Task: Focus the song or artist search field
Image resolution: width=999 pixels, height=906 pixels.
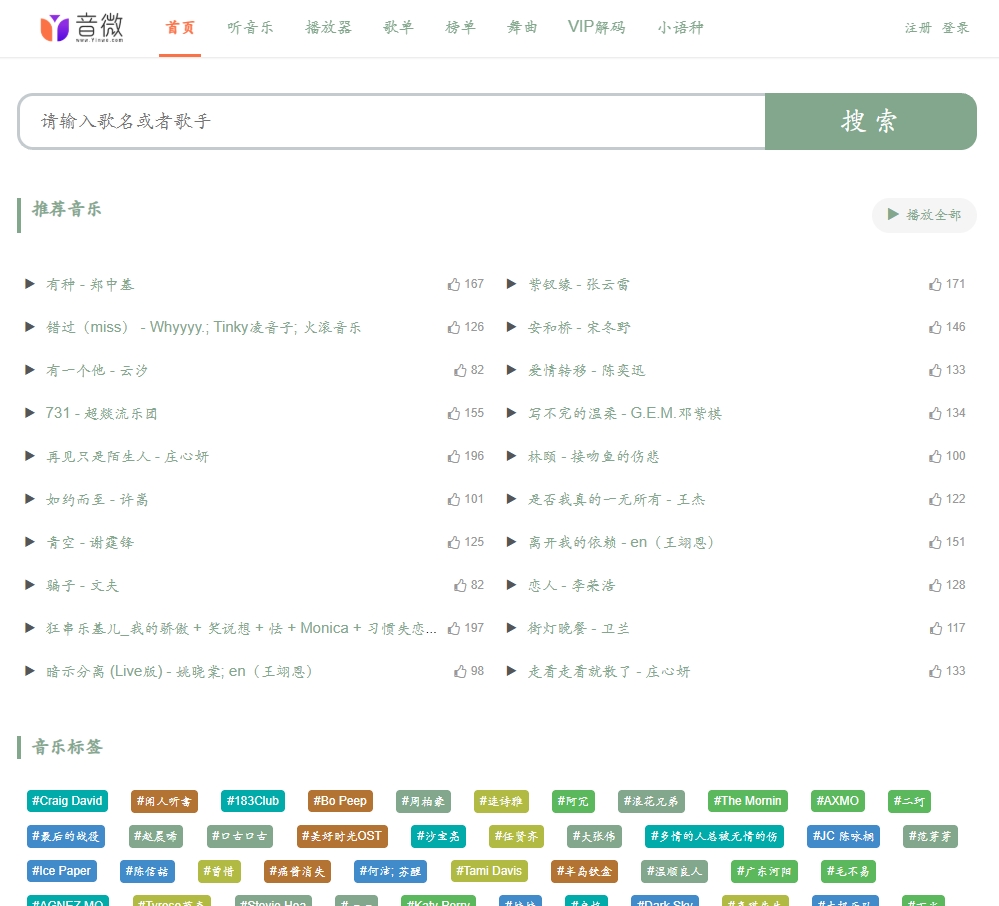Action: (390, 121)
